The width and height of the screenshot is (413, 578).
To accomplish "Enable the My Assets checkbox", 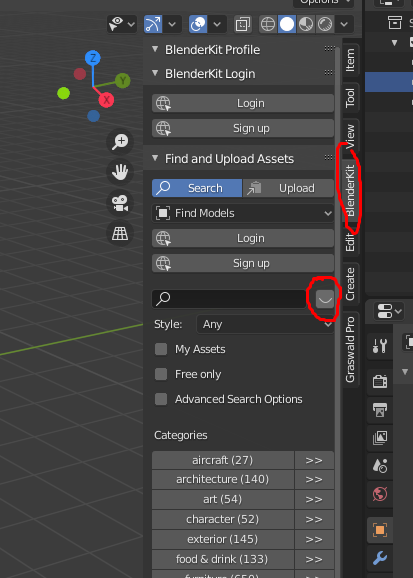I will (x=161, y=349).
